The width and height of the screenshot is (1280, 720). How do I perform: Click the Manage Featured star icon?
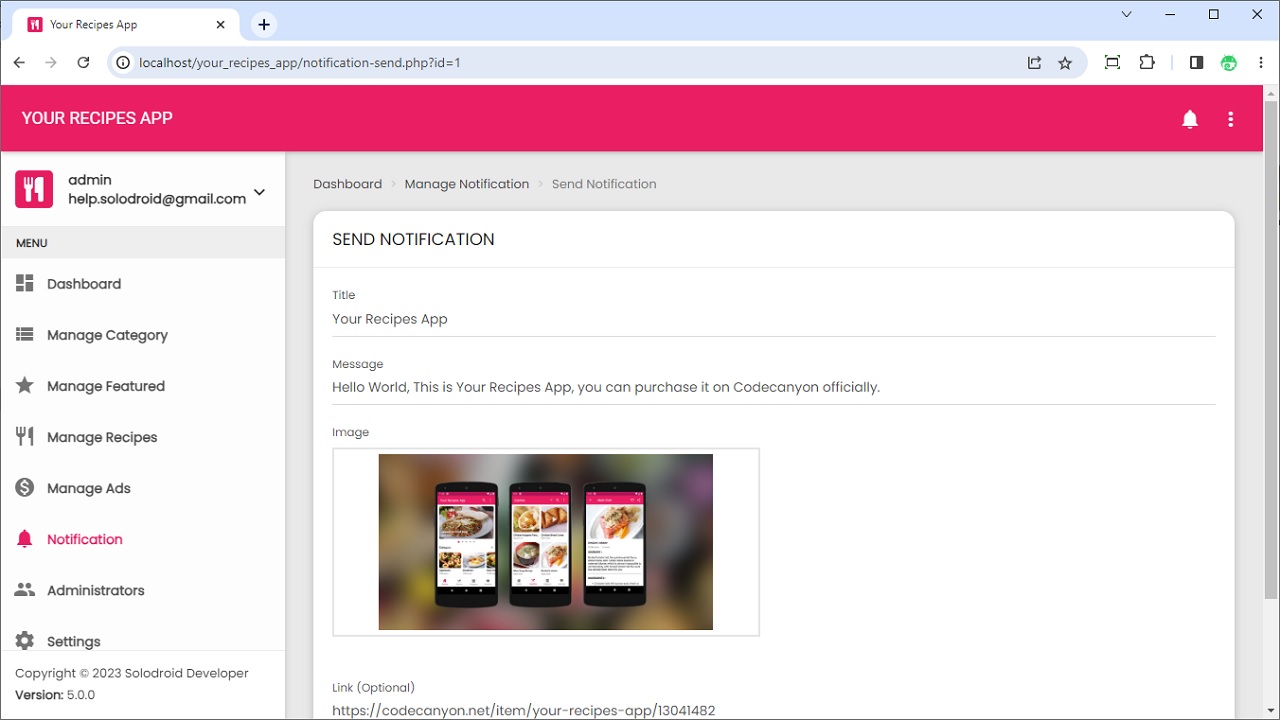click(x=25, y=385)
